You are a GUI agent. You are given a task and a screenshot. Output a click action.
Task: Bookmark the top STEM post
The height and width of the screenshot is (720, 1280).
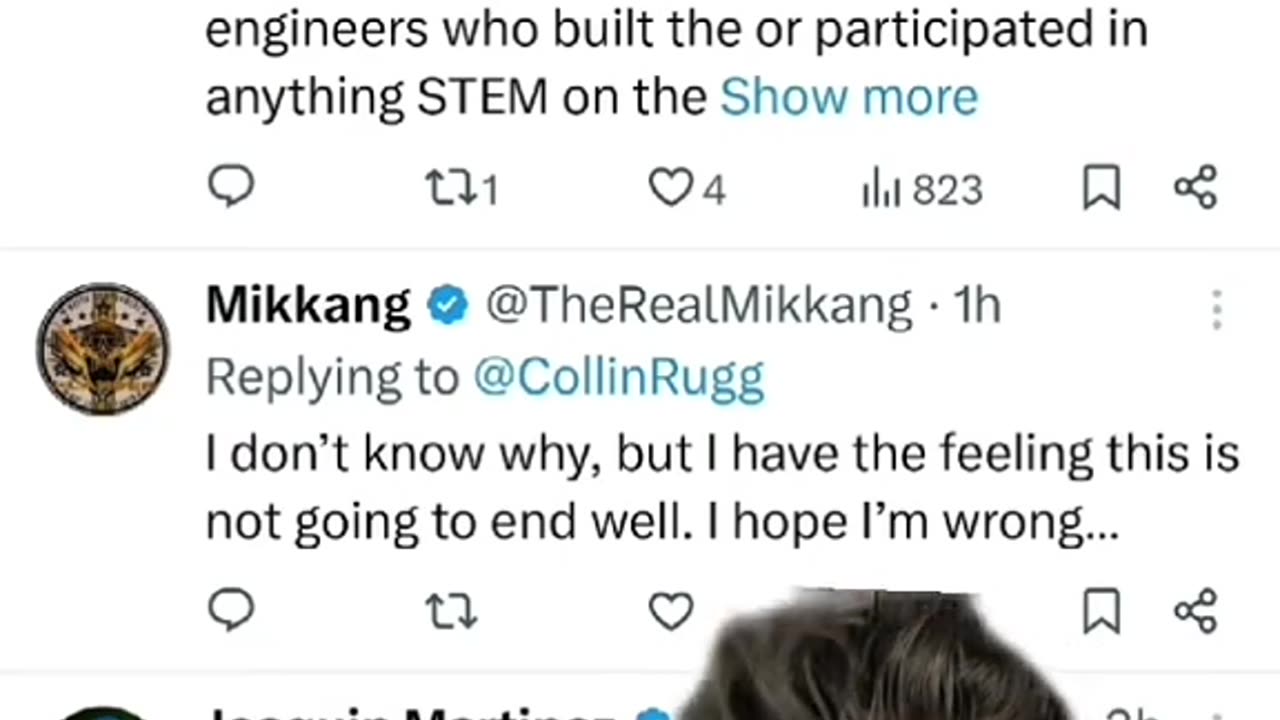(1101, 188)
